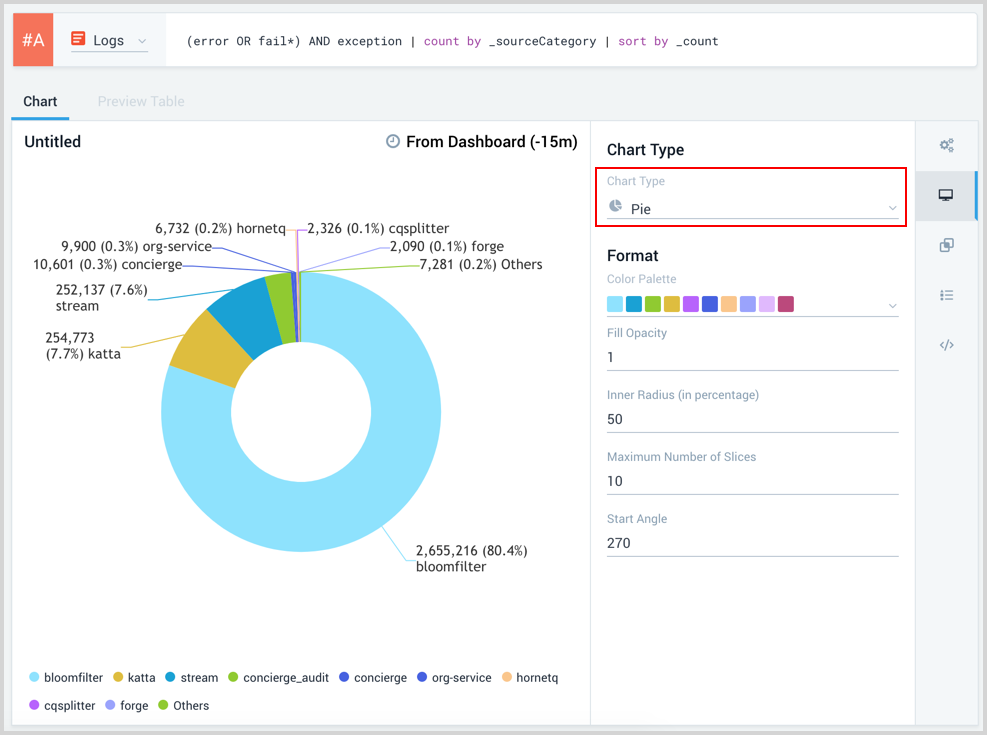Open the bulleted list legend panel icon
The image size is (987, 735).
tap(946, 295)
